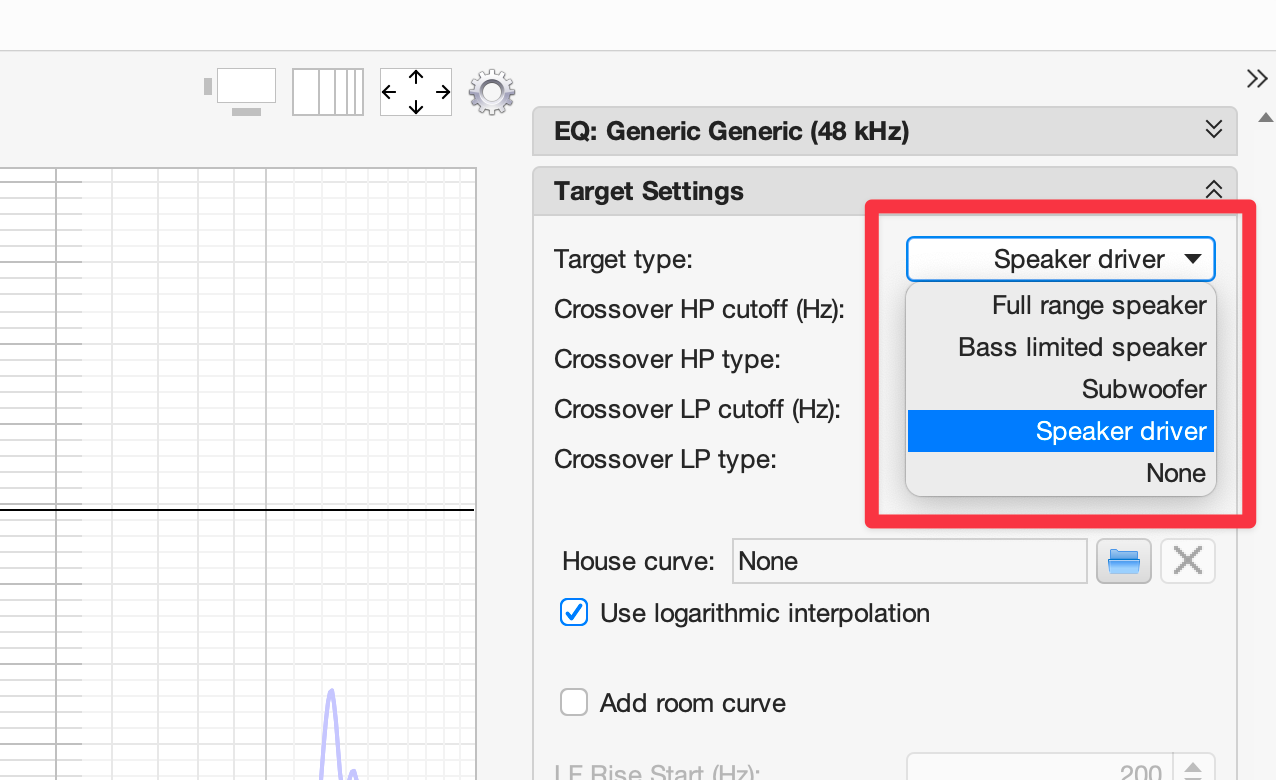This screenshot has height=780, width=1276.
Task: Expand the EQ: Generic Generic panel
Action: (x=1213, y=130)
